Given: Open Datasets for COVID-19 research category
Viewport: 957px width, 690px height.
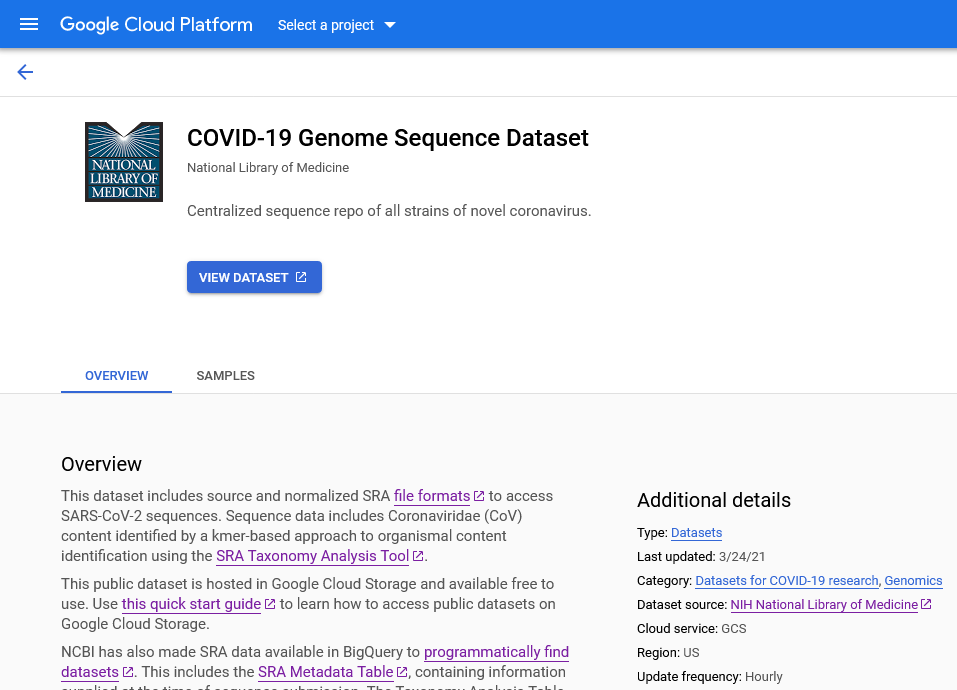Looking at the screenshot, I should 787,581.
